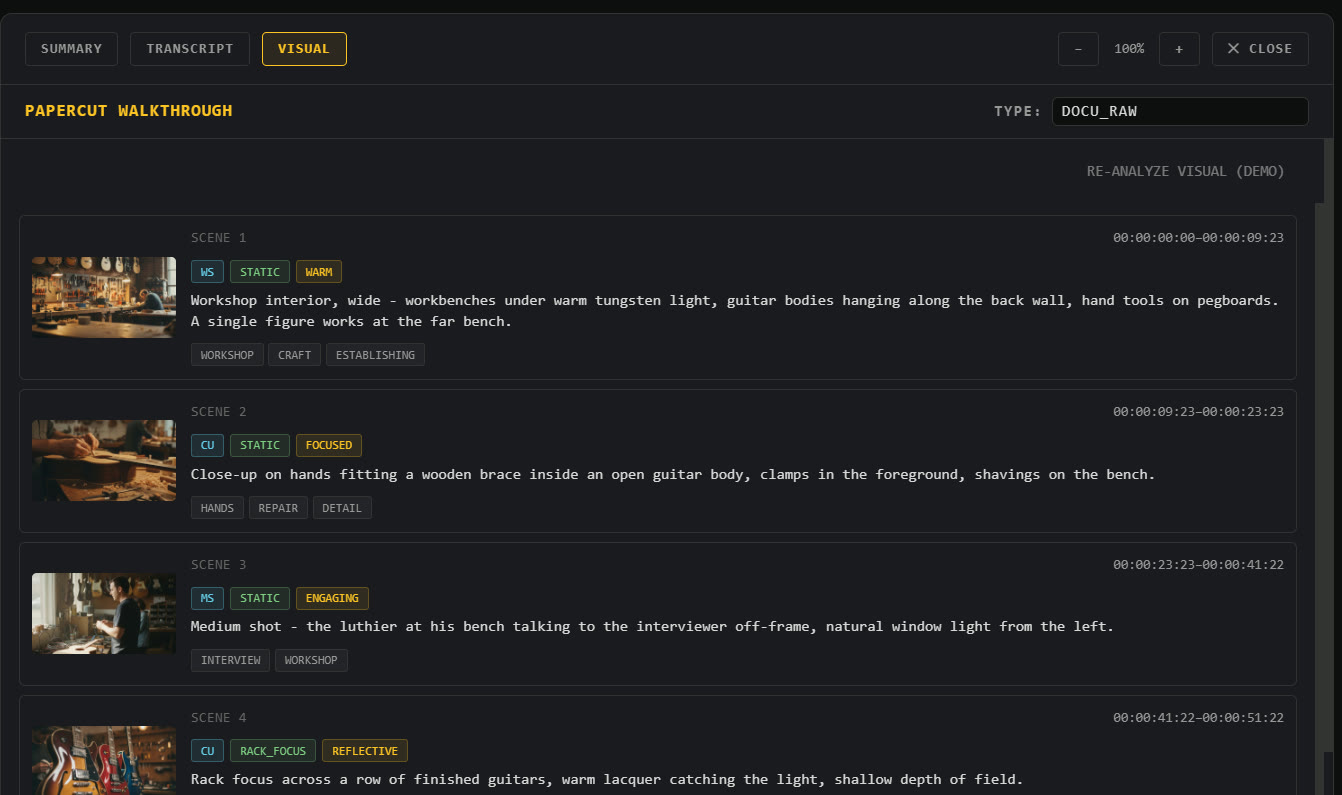
Task: Click the RACK_FOCUS tag
Action: [x=273, y=751]
